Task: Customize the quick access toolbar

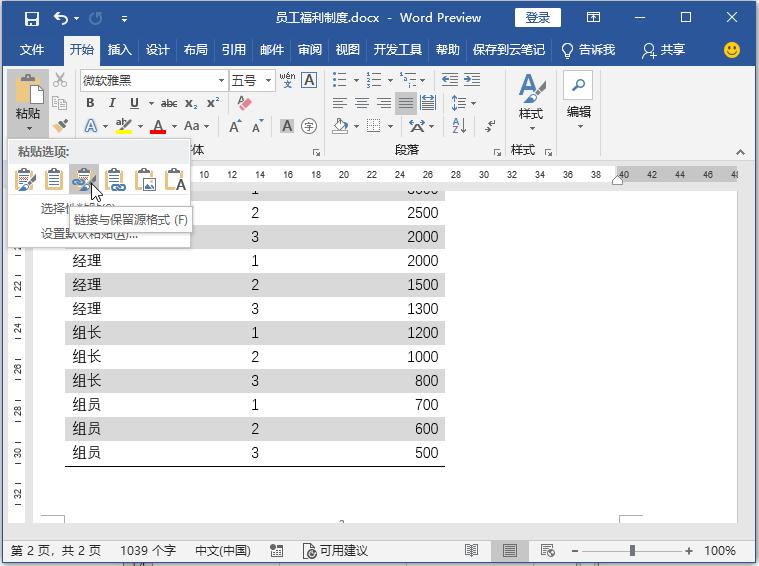Action: [x=124, y=19]
